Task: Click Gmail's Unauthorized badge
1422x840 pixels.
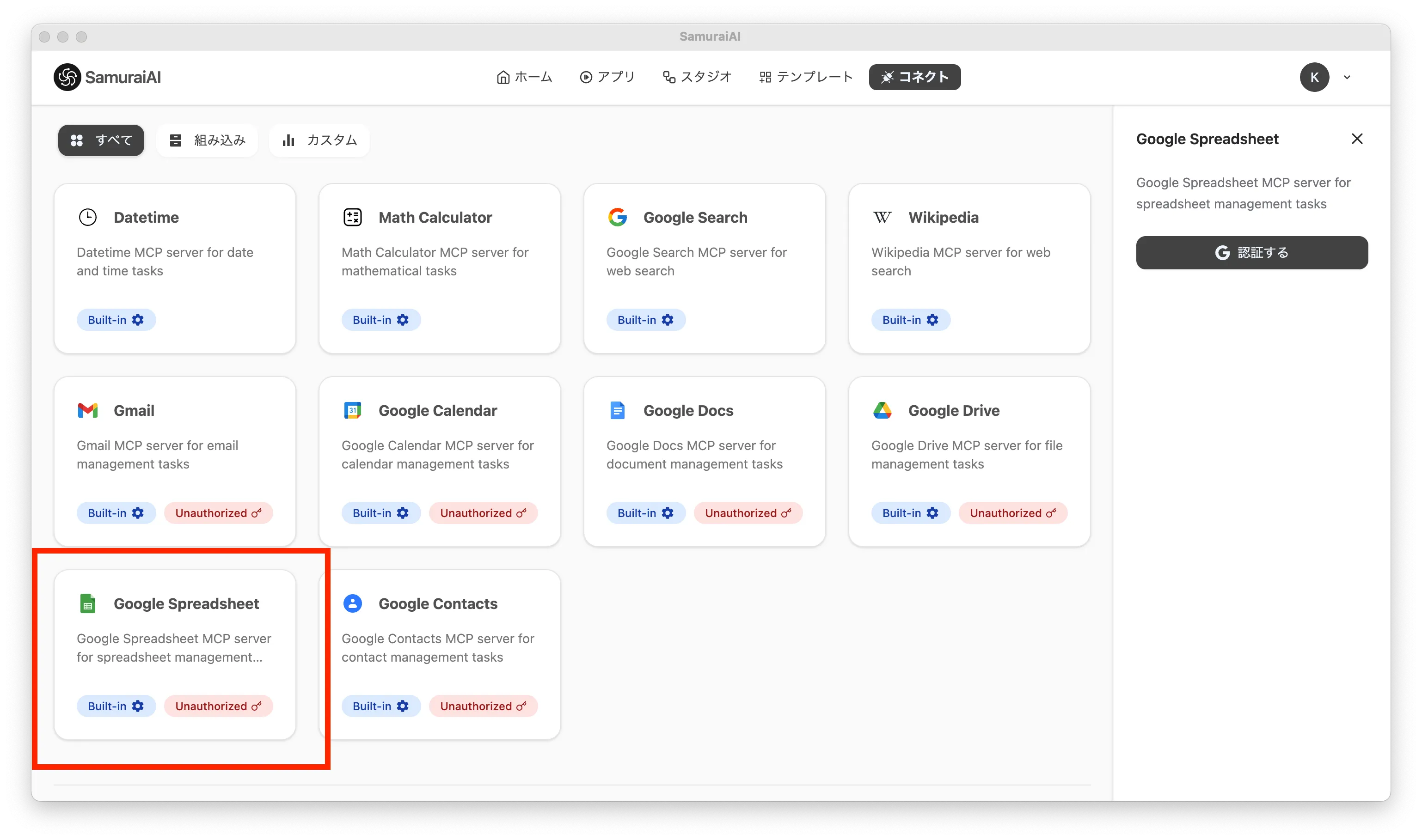Action: point(218,513)
